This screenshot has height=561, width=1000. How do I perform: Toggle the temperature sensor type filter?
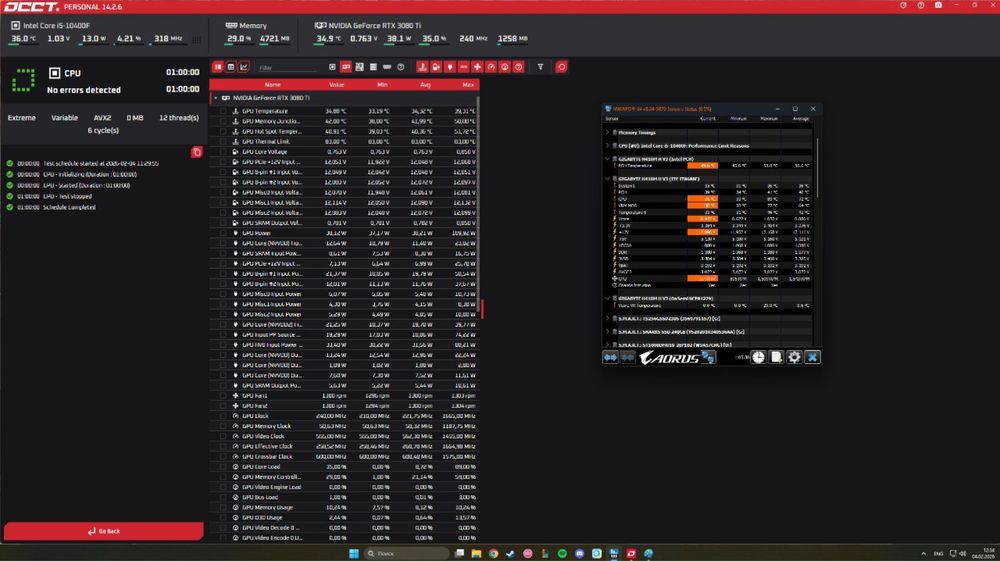click(422, 67)
